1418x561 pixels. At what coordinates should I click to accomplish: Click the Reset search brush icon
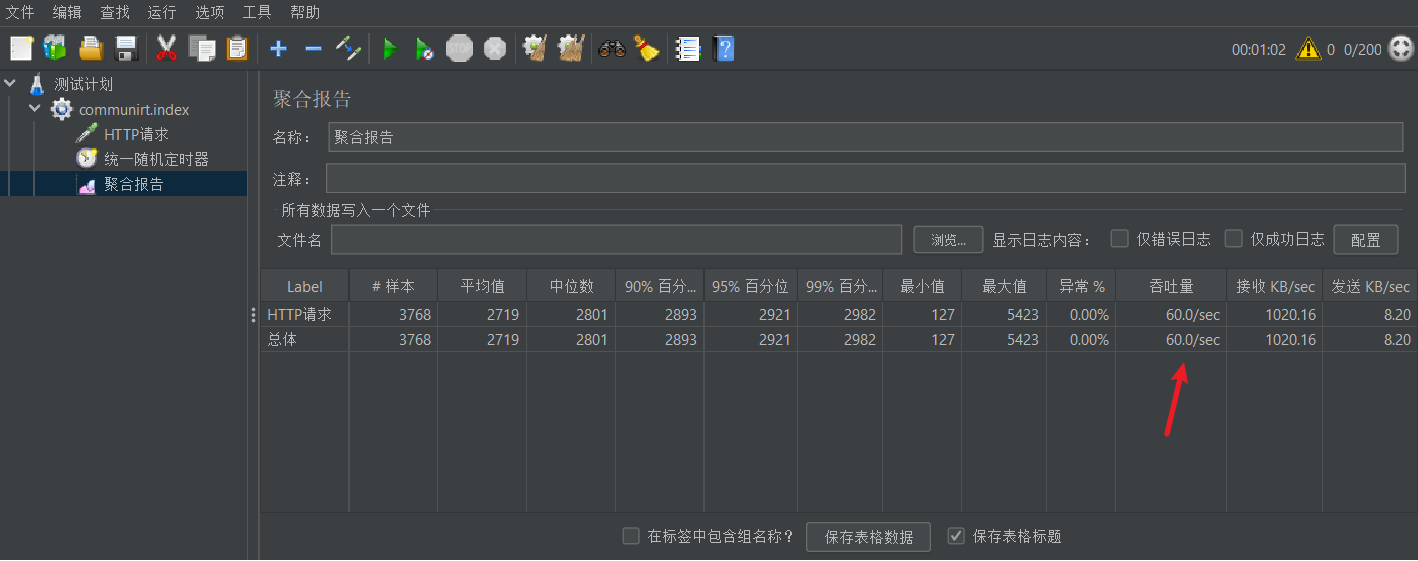pyautogui.click(x=647, y=48)
